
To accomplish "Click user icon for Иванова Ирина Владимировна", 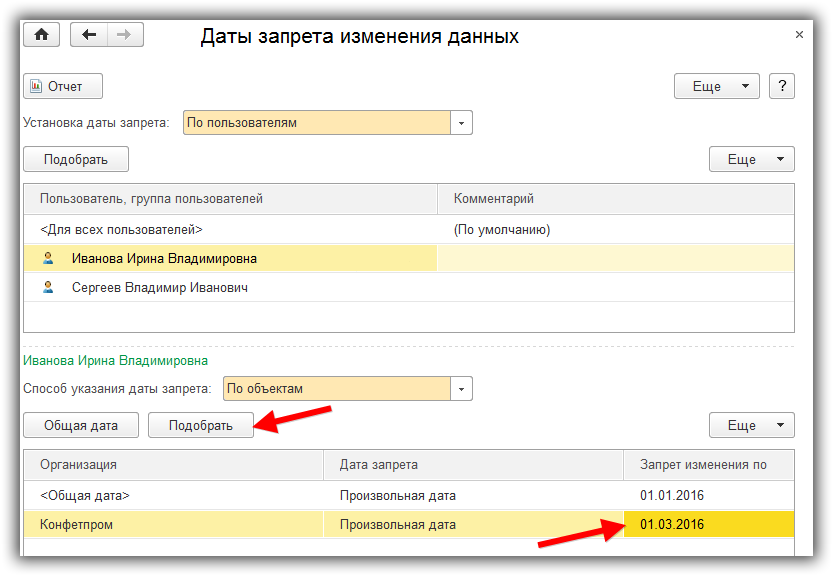I will 49,258.
